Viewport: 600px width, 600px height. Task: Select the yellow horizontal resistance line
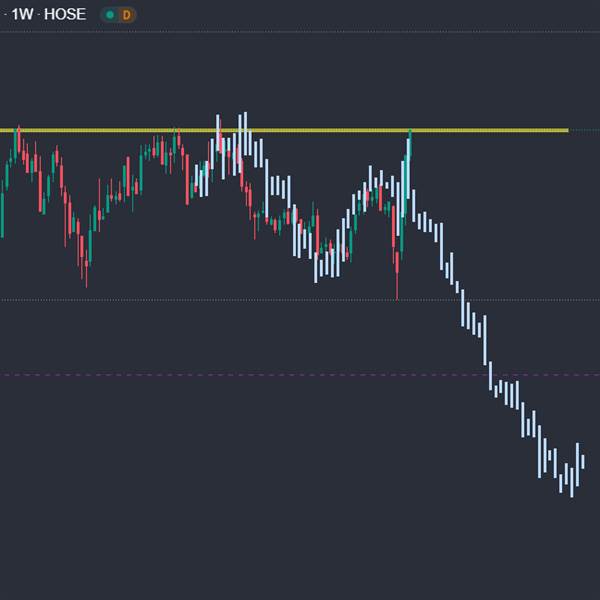click(284, 130)
